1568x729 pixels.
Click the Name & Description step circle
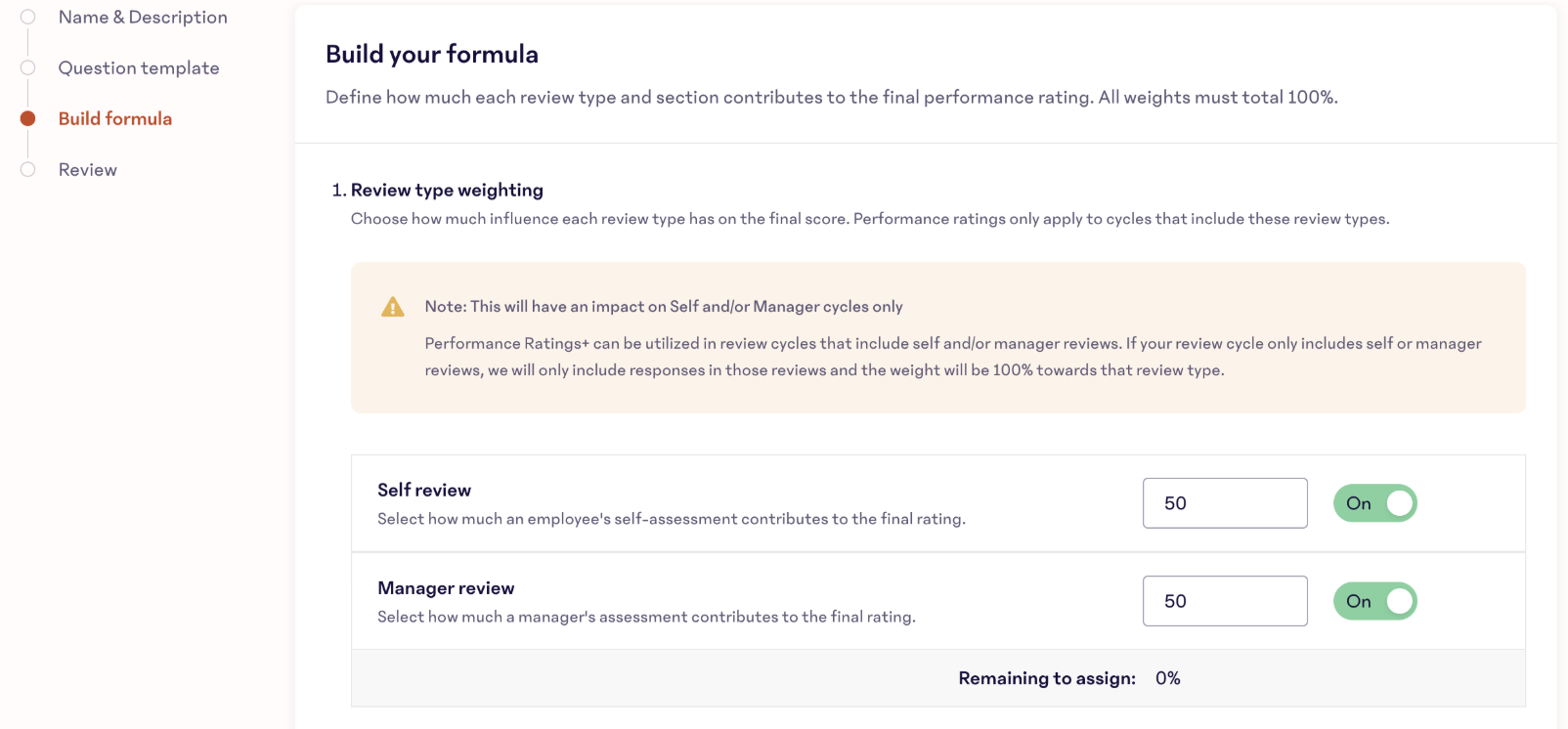click(28, 17)
